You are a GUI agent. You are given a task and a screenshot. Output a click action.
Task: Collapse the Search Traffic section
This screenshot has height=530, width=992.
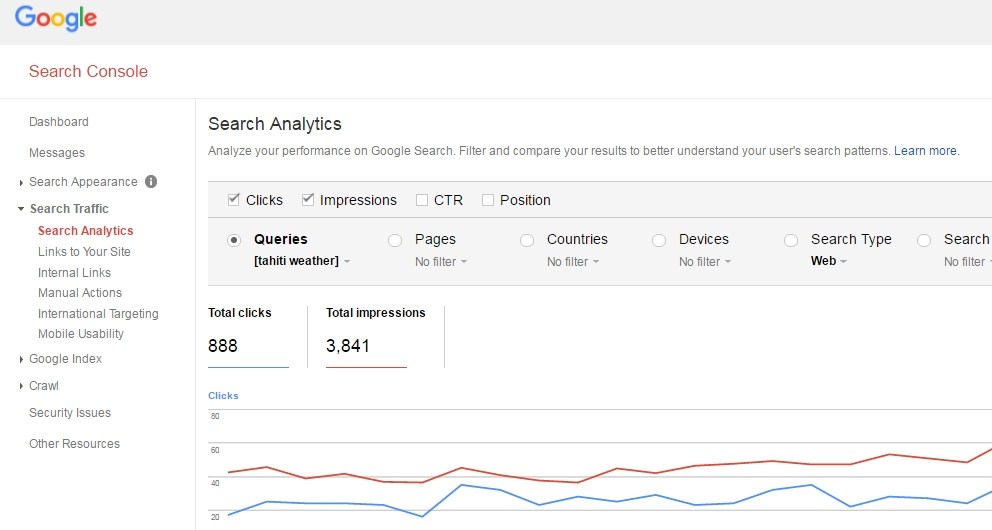pos(21,209)
